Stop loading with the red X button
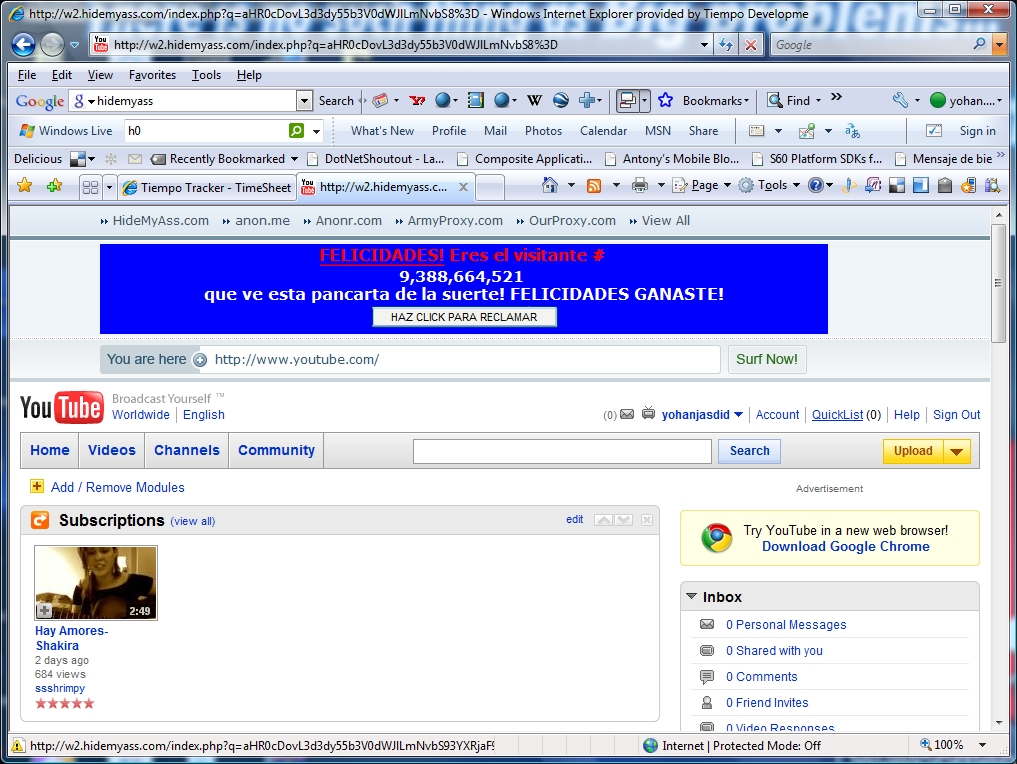The height and width of the screenshot is (764, 1017). [750, 45]
